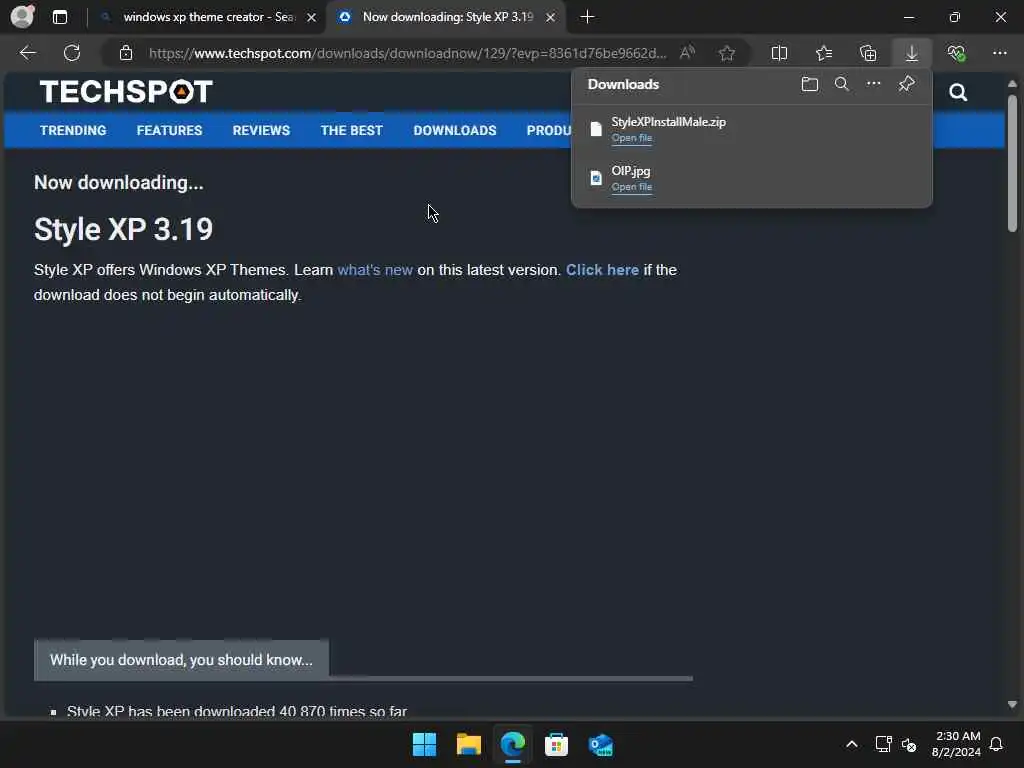Open notification bell in system tray
Image resolution: width=1024 pixels, height=768 pixels.
coord(997,744)
